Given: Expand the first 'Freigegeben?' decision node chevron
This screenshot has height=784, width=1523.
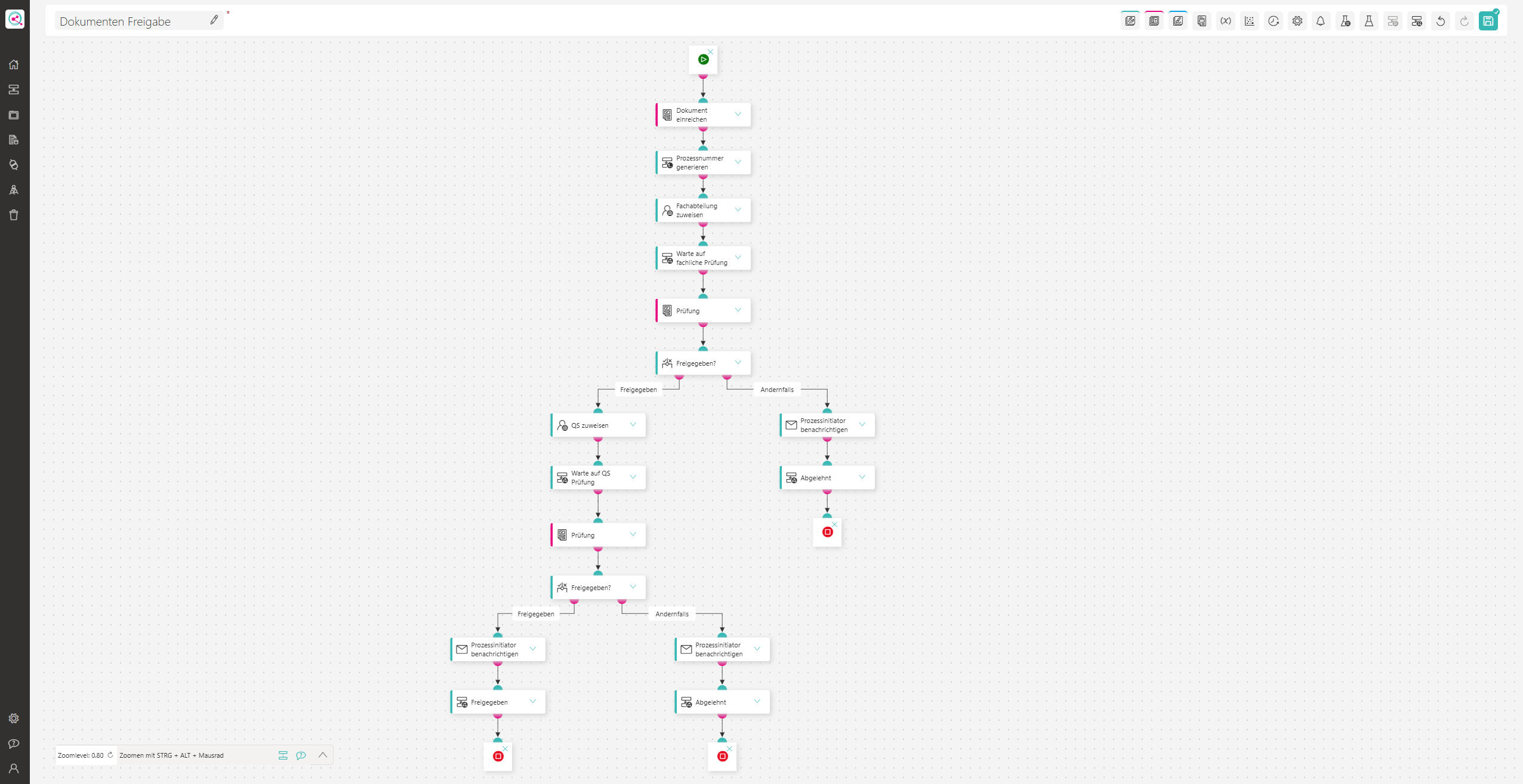Looking at the screenshot, I should pos(738,362).
